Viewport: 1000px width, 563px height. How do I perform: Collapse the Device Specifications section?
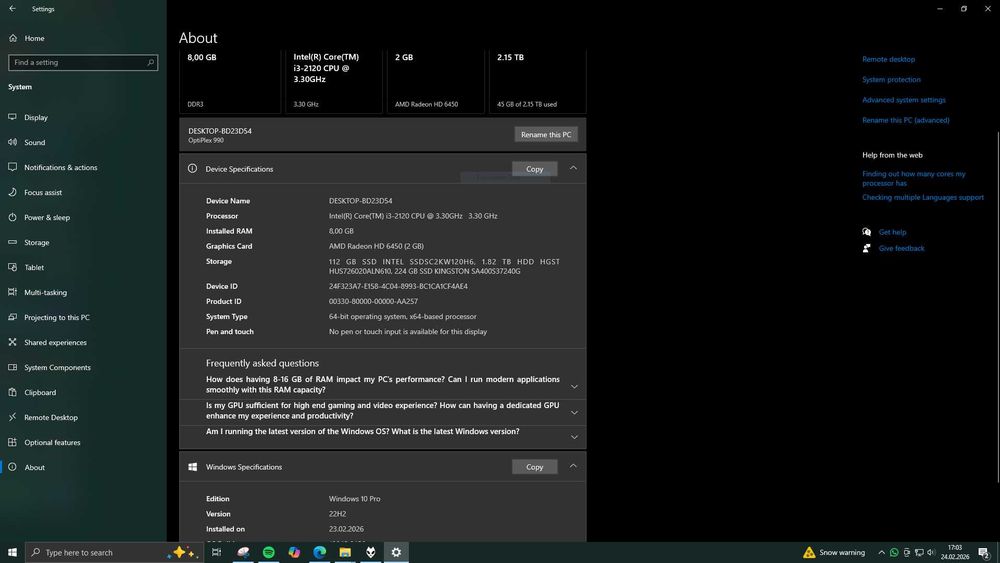click(x=573, y=168)
